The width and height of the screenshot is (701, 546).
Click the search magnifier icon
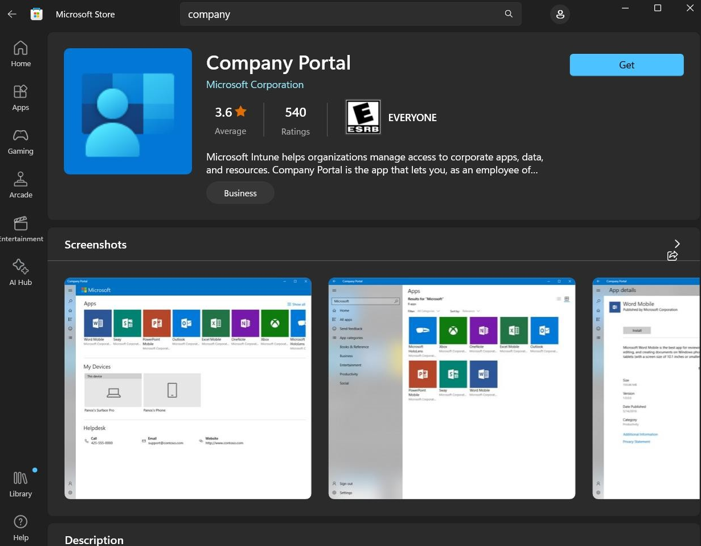pos(508,14)
